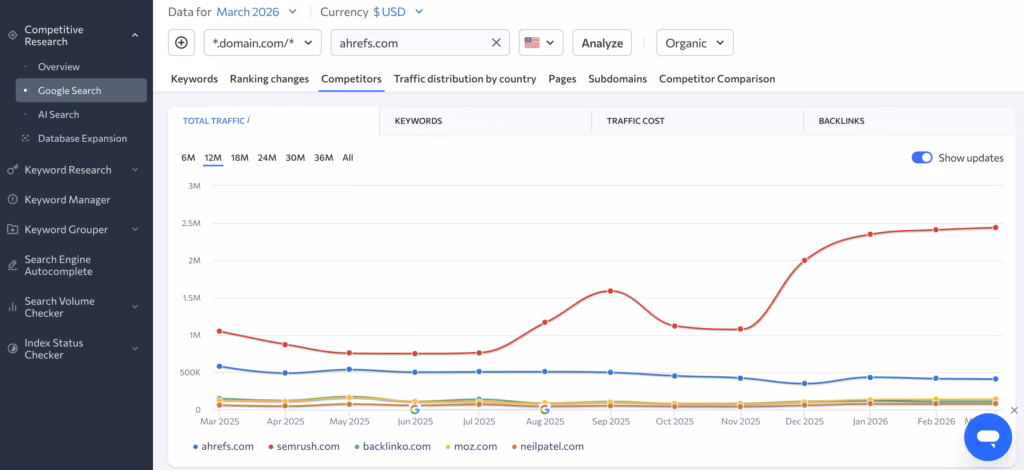Click the Keyword Grouper folder icon
1024x470 pixels.
click(12, 230)
